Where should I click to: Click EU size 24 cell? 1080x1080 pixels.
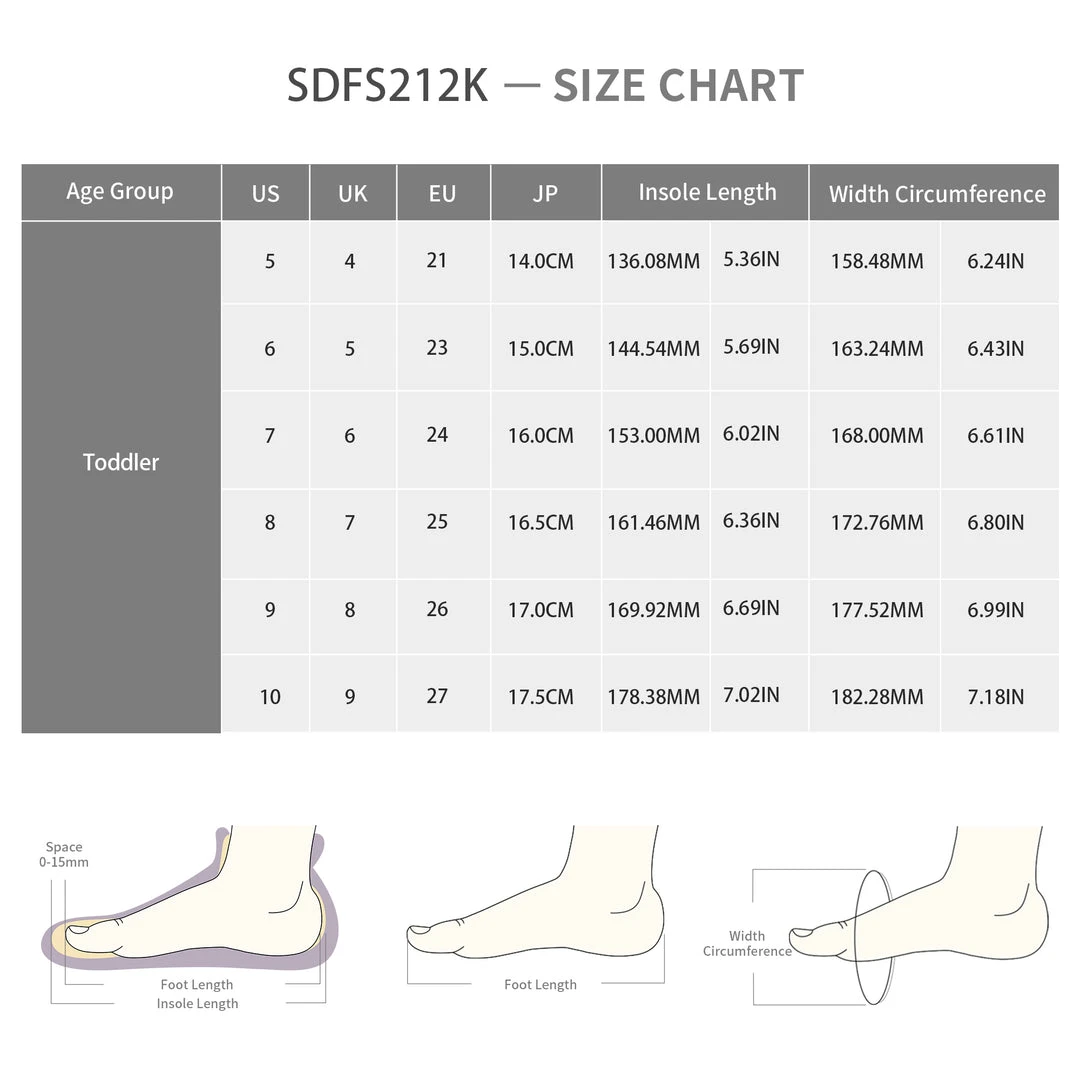point(437,435)
